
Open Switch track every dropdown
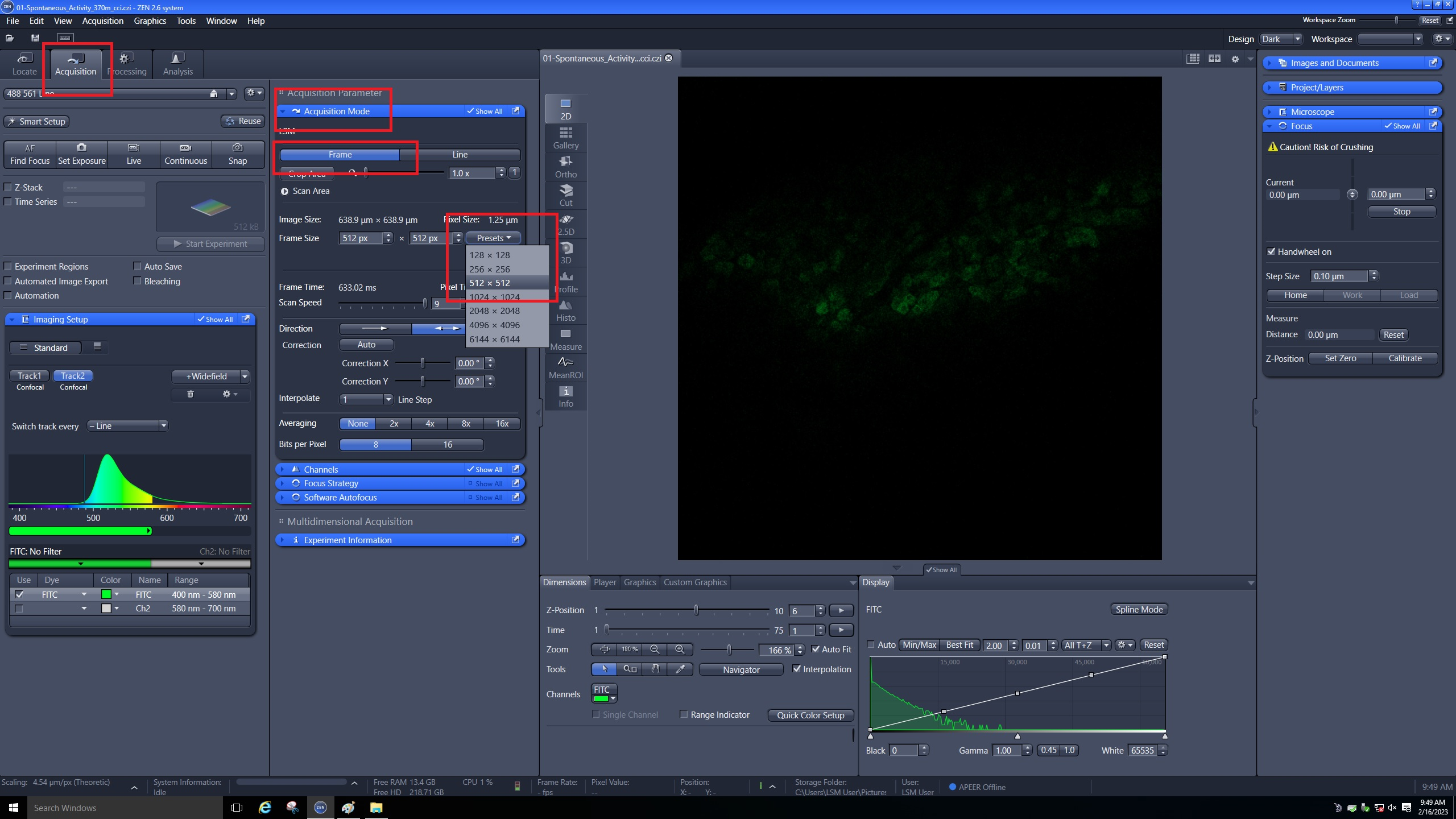[x=127, y=425]
